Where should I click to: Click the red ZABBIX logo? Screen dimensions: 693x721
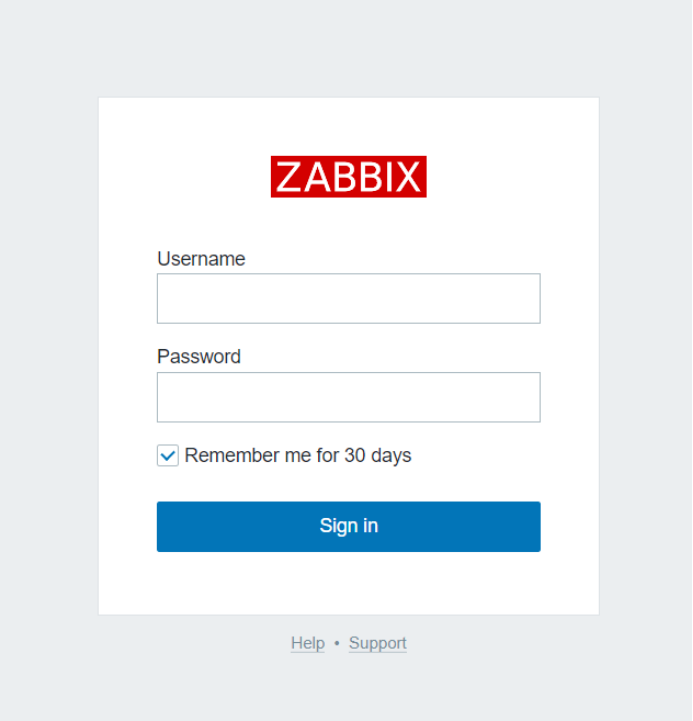[349, 177]
